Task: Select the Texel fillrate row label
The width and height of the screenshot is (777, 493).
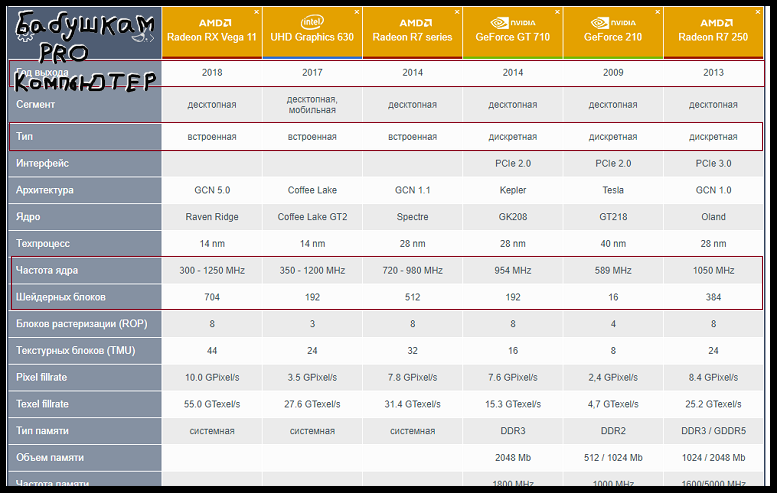Action: point(42,404)
